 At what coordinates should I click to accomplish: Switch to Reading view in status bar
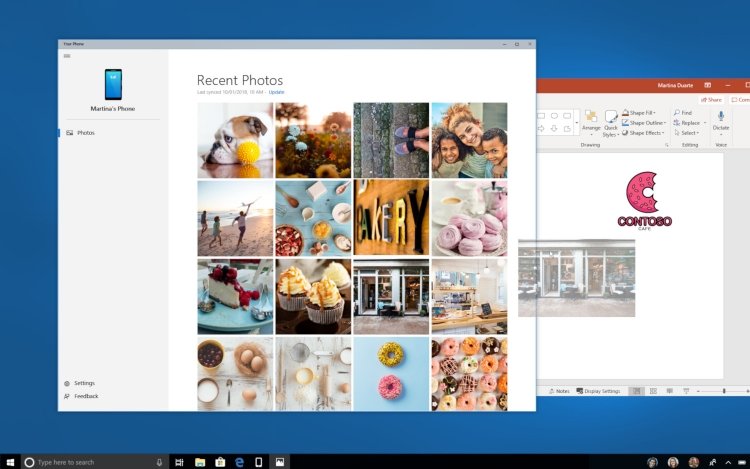pos(670,391)
